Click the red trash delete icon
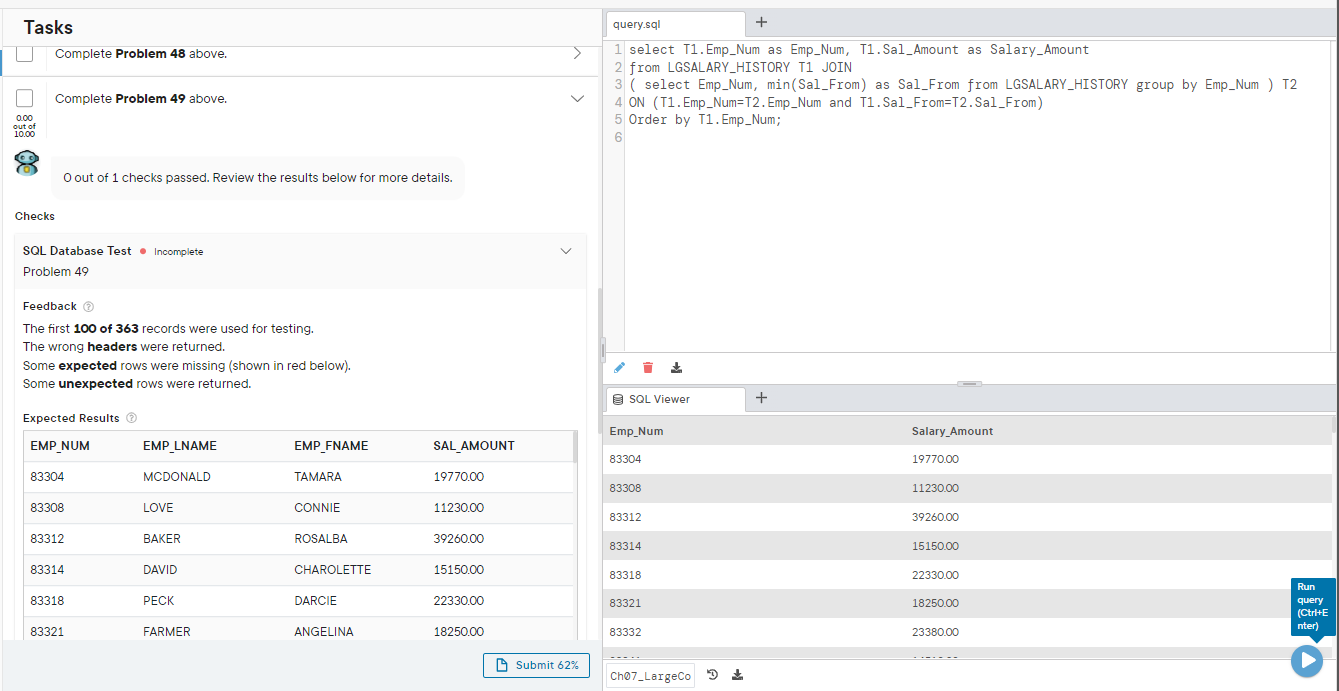The image size is (1339, 691). click(648, 368)
